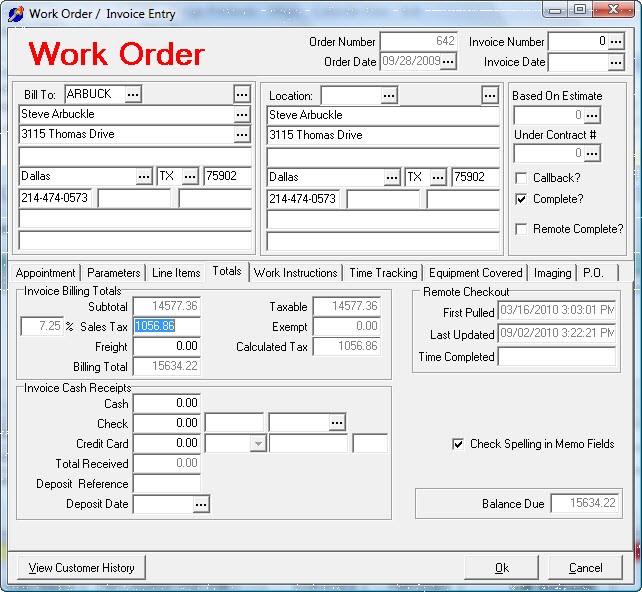Click the Total Received value 0.00
642x592 pixels.
coord(167,463)
